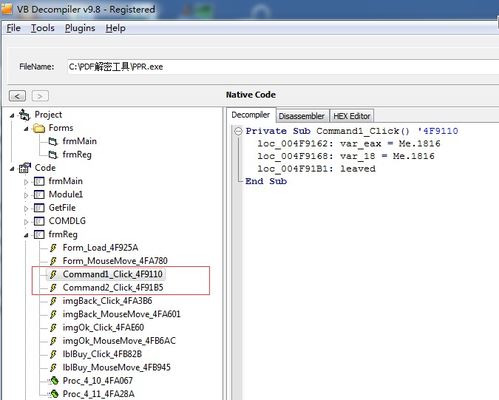The height and width of the screenshot is (400, 499).
Task: Collapse the frmReg code module
Action: pyautogui.click(x=26, y=236)
